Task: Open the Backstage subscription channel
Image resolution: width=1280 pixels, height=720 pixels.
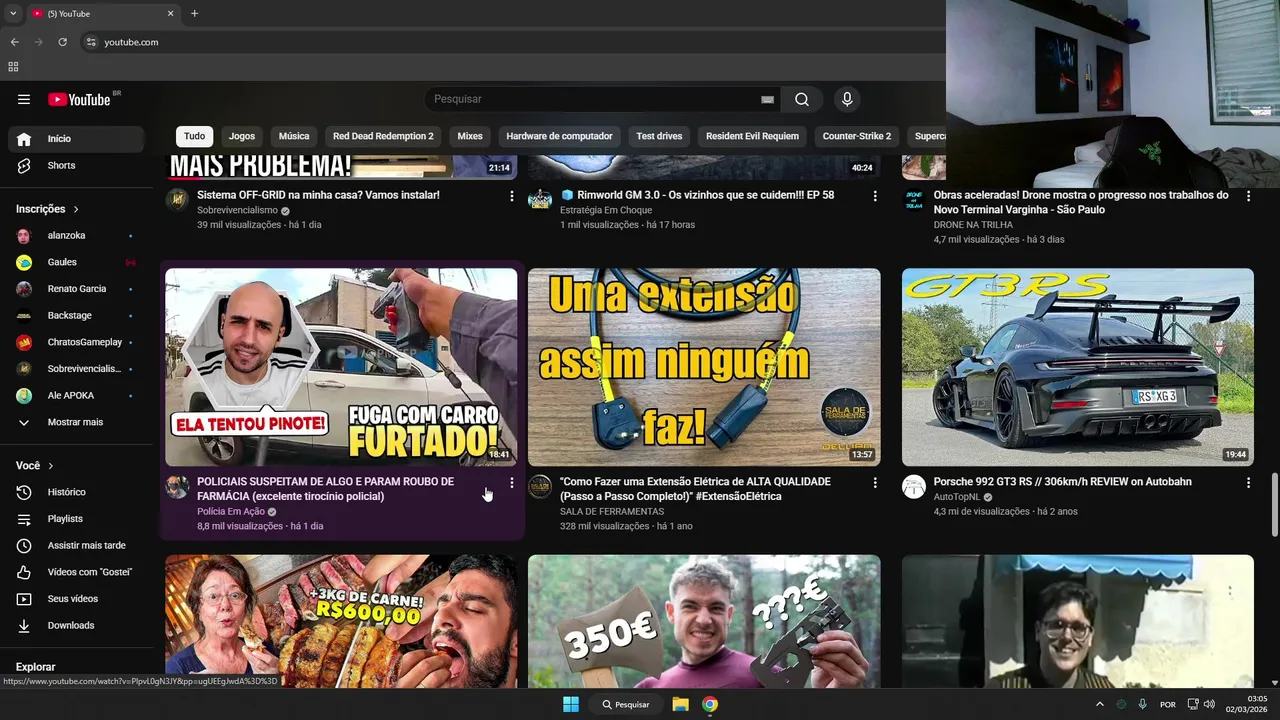Action: click(76, 315)
